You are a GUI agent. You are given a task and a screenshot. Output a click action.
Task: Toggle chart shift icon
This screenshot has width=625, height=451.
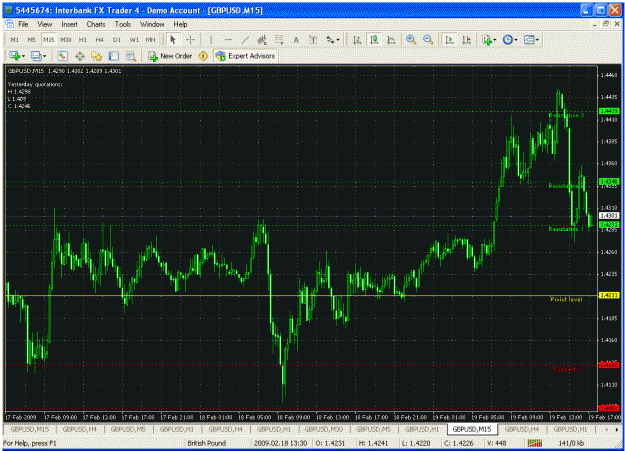point(467,40)
